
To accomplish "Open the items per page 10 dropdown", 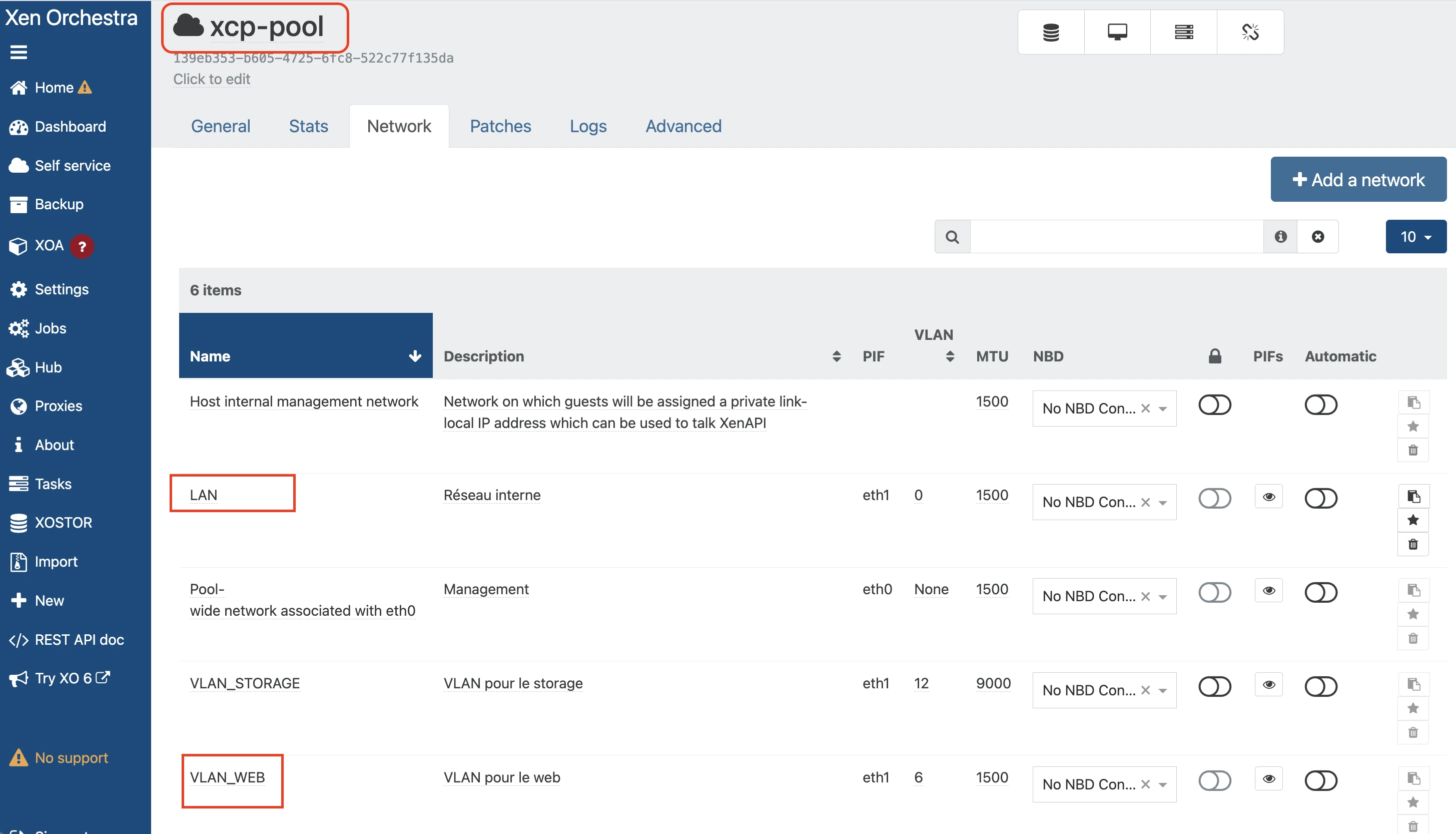I will tap(1416, 237).
